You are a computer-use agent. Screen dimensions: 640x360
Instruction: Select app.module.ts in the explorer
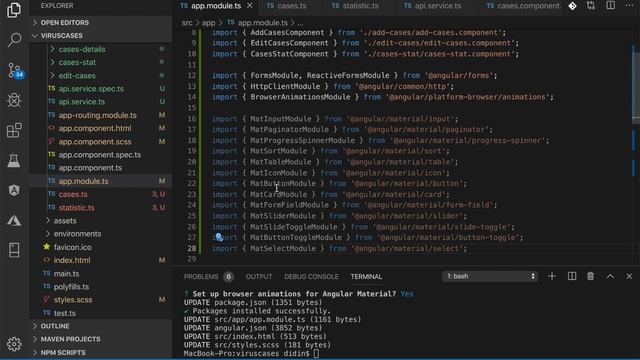(x=100, y=181)
